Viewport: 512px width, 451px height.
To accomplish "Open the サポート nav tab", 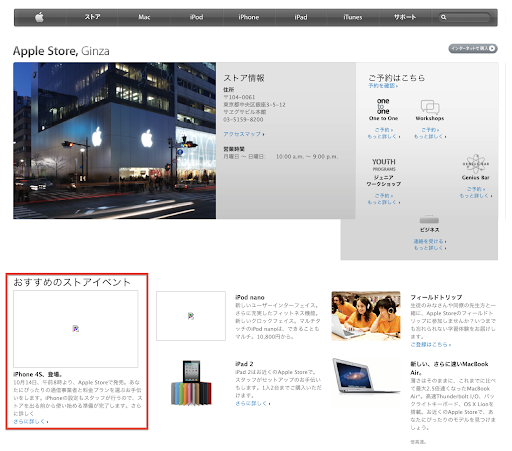I will point(405,17).
